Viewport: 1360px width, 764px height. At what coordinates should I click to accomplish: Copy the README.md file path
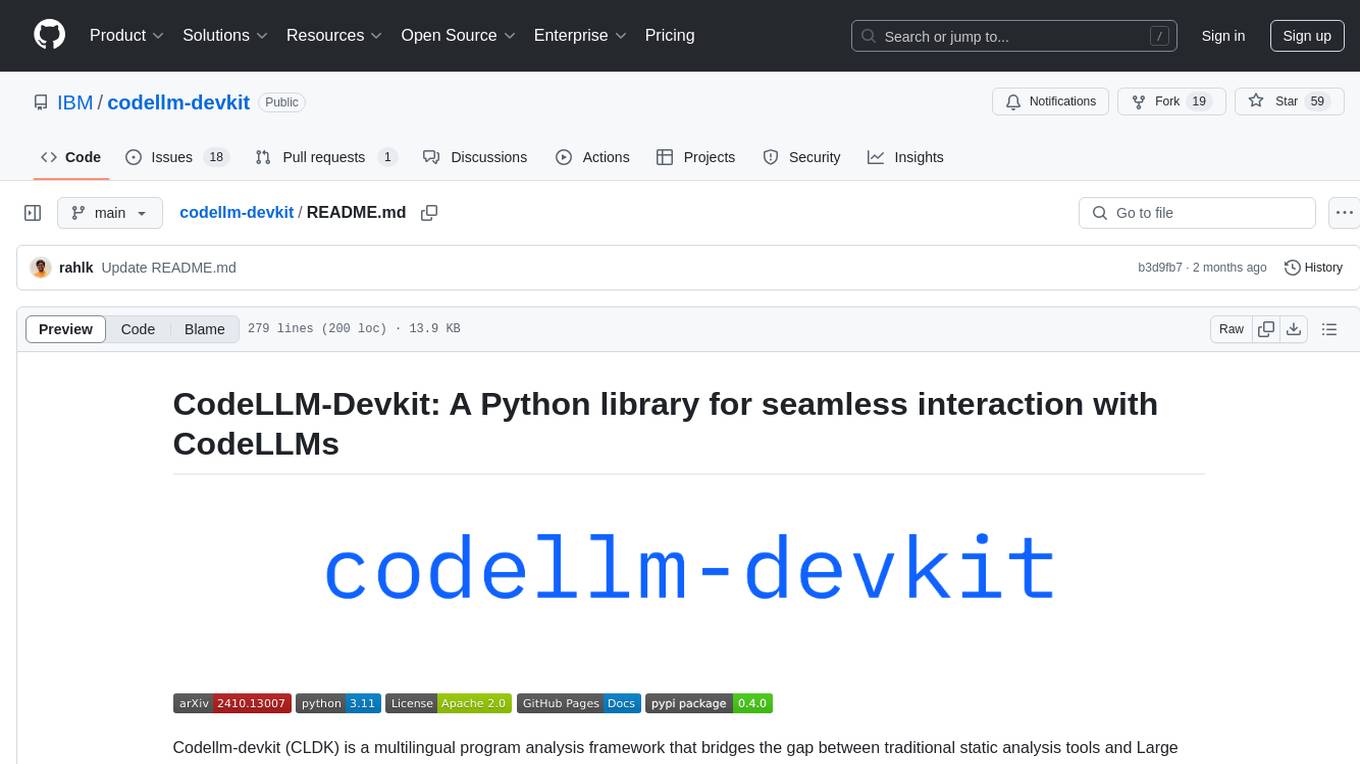[430, 213]
